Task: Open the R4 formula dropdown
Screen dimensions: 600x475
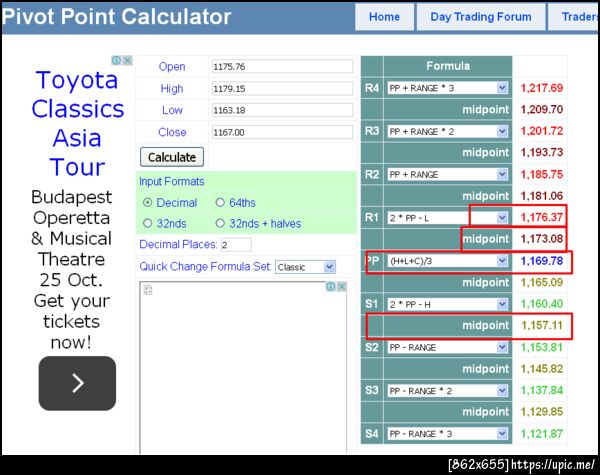Action: 448,88
